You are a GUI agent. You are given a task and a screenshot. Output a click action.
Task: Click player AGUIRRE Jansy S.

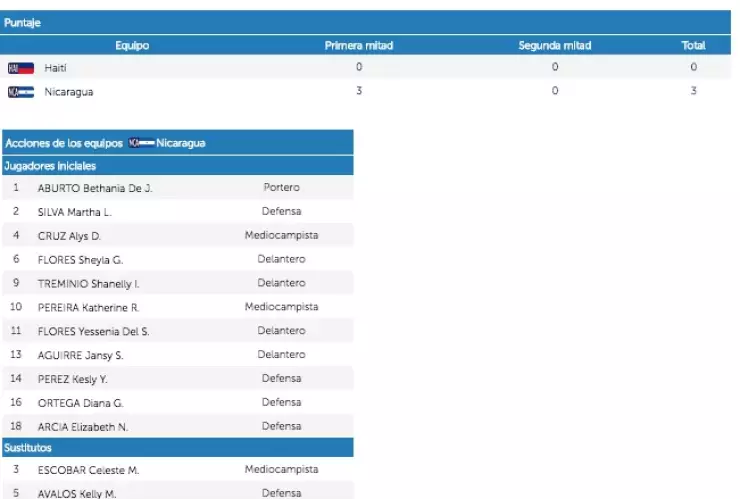click(x=80, y=355)
